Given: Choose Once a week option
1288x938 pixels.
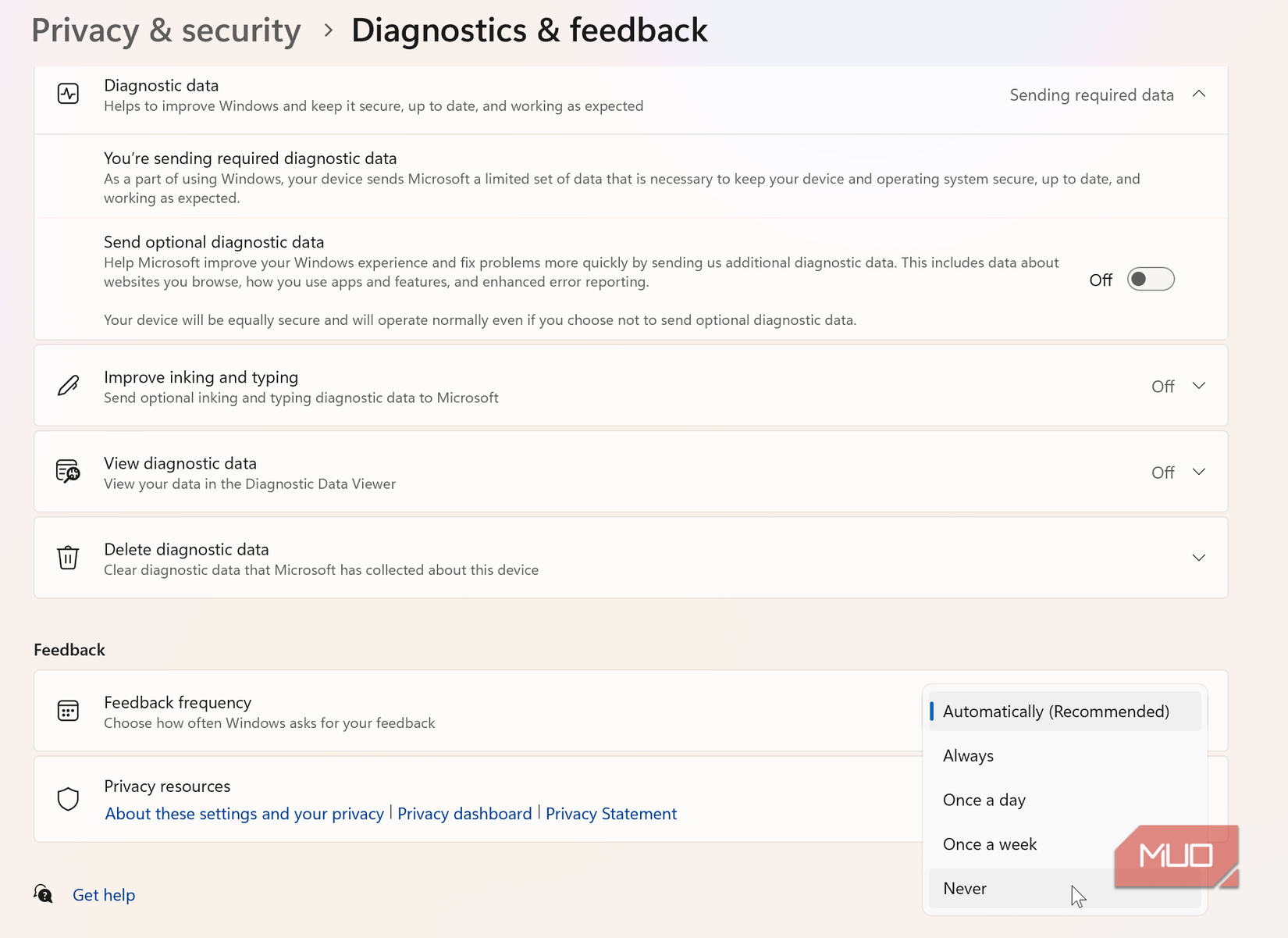Looking at the screenshot, I should click(1065, 844).
